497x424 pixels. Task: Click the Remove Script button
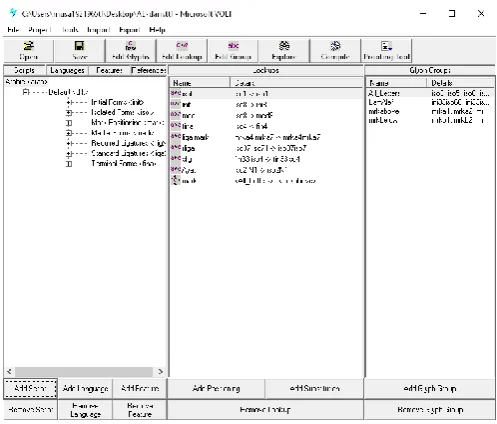pos(30,409)
